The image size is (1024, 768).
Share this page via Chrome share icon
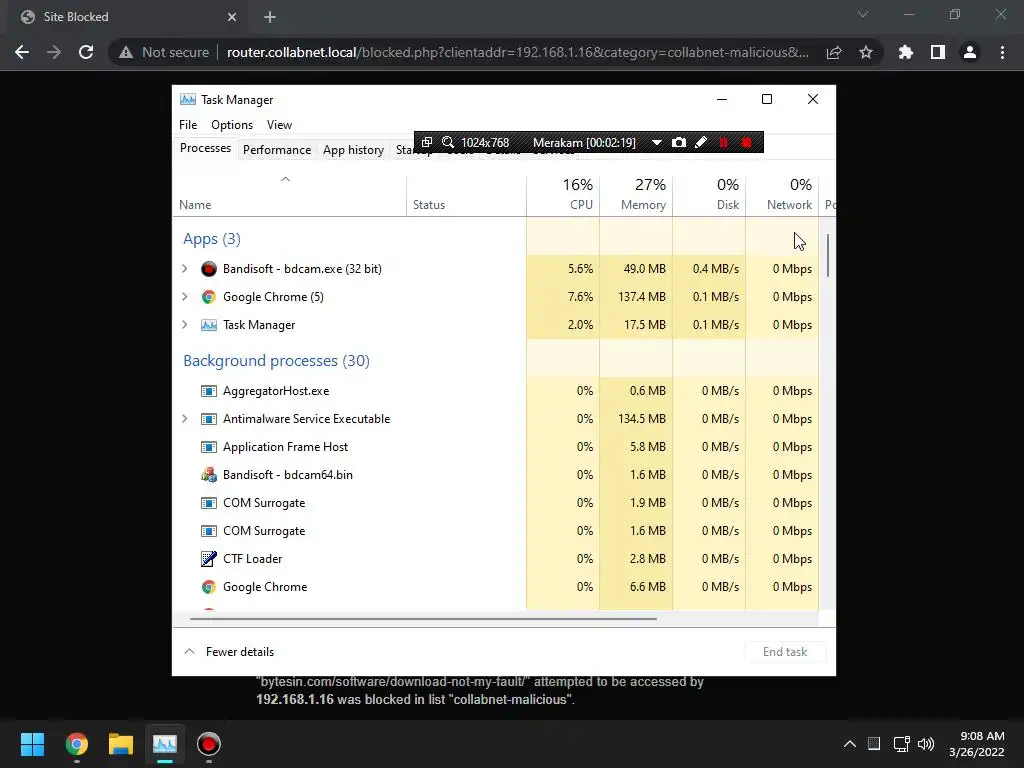pyautogui.click(x=834, y=52)
